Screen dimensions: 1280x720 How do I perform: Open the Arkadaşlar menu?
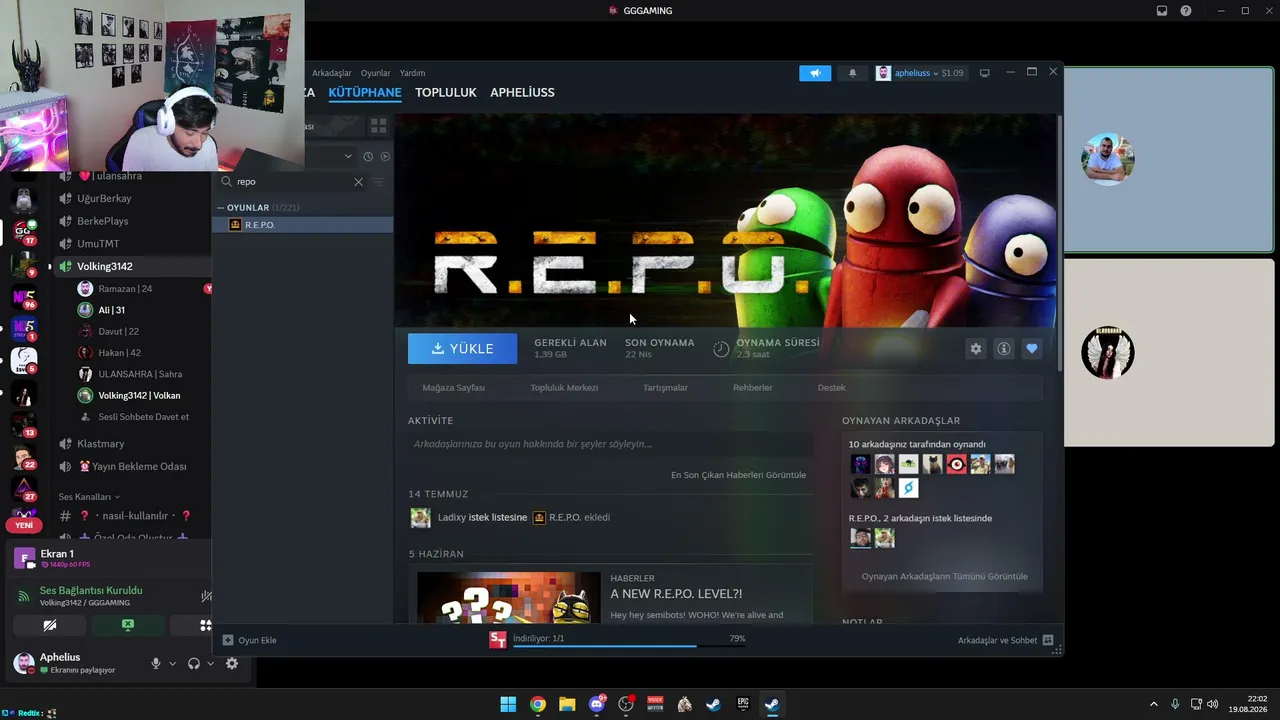332,73
